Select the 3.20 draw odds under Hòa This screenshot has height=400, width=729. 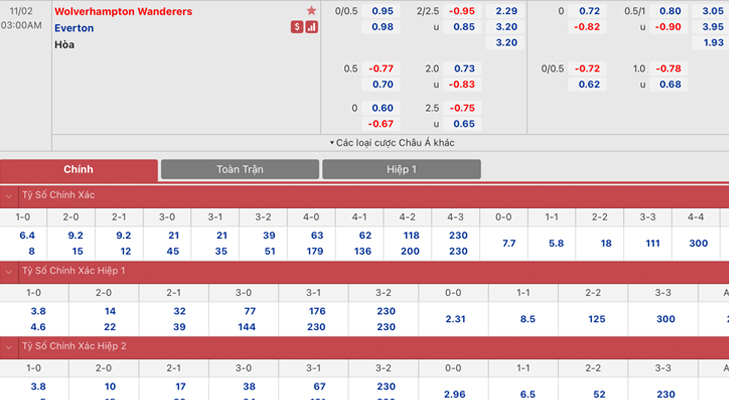[506, 43]
